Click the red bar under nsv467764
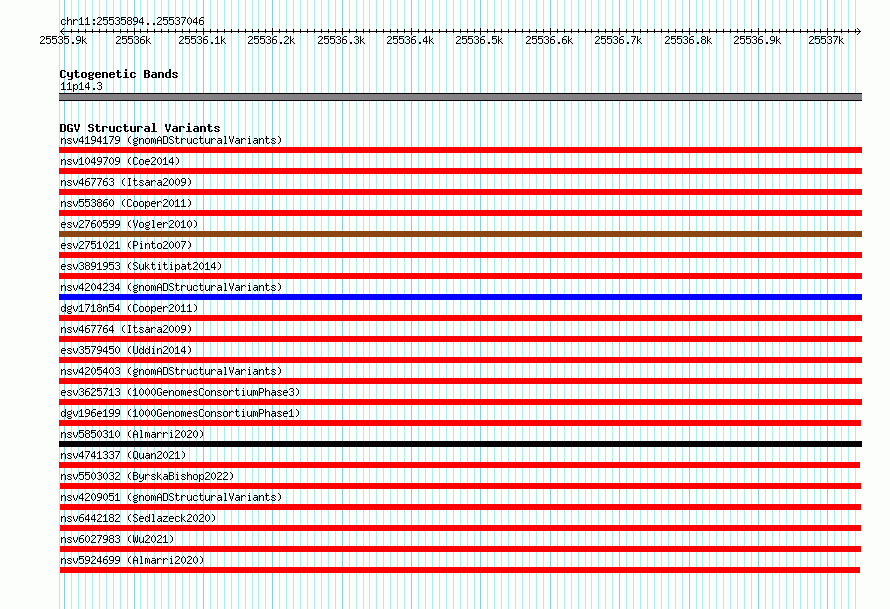This screenshot has width=890, height=609. point(460,339)
